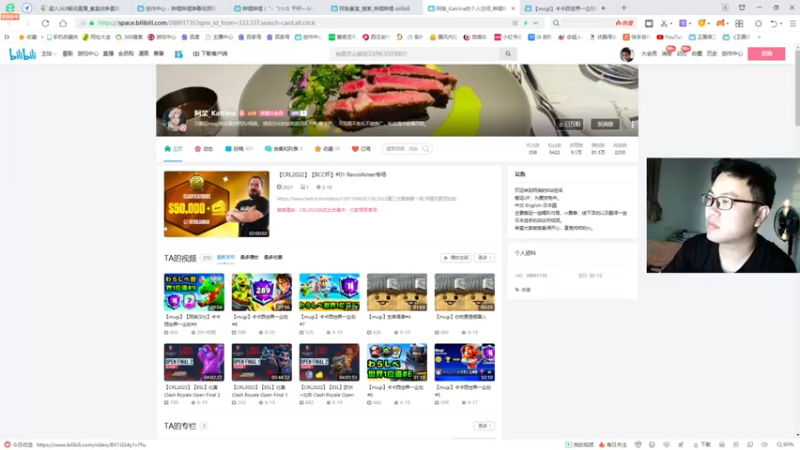
Task: Open the three-dot menu on banner
Action: [x=633, y=124]
